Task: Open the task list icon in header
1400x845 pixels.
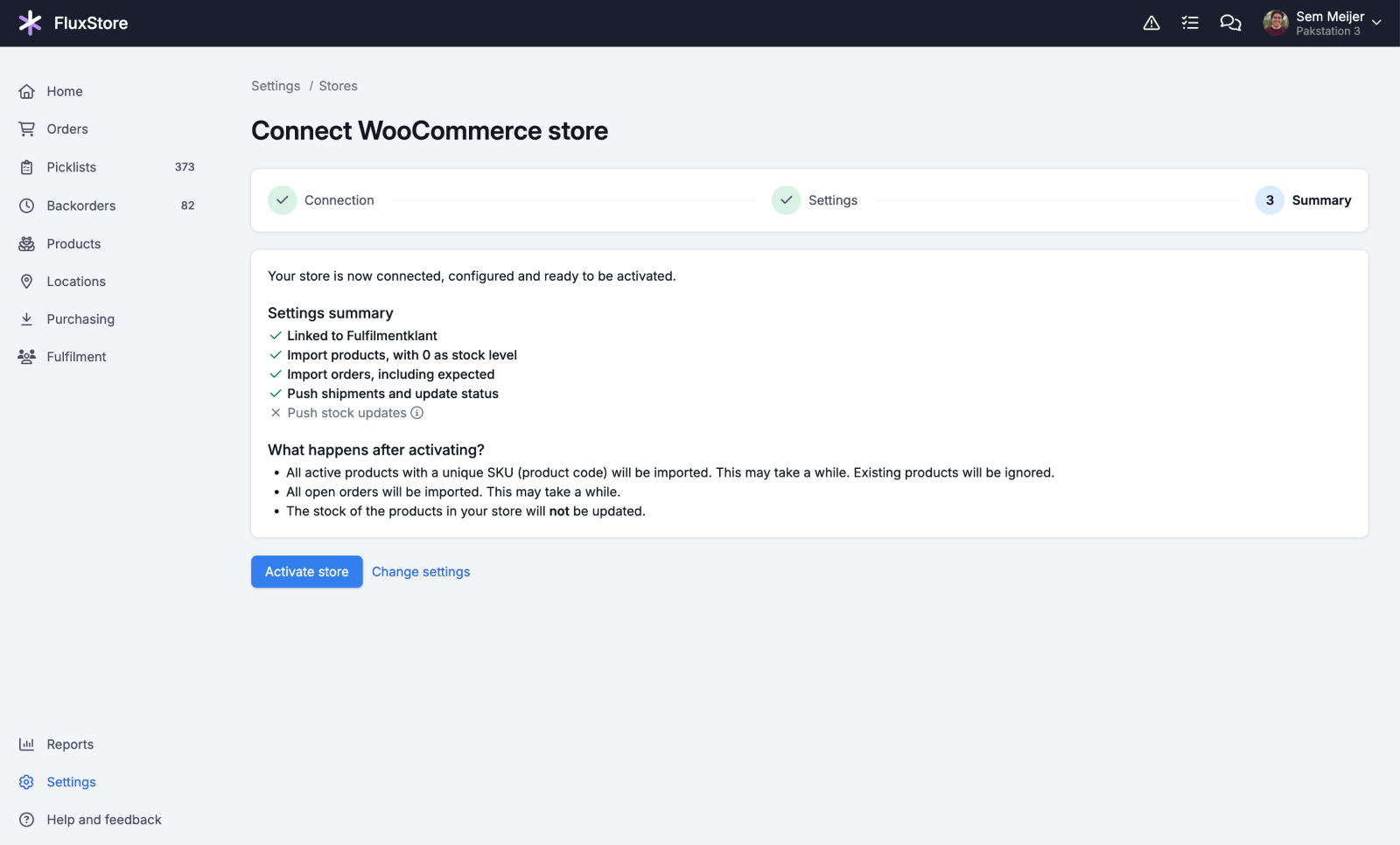Action: (x=1190, y=23)
